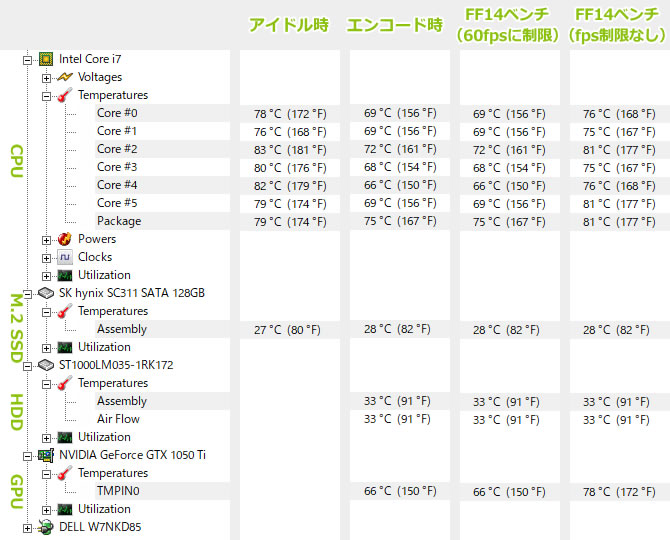Select the DELL W7NKD85 label

click(x=100, y=527)
